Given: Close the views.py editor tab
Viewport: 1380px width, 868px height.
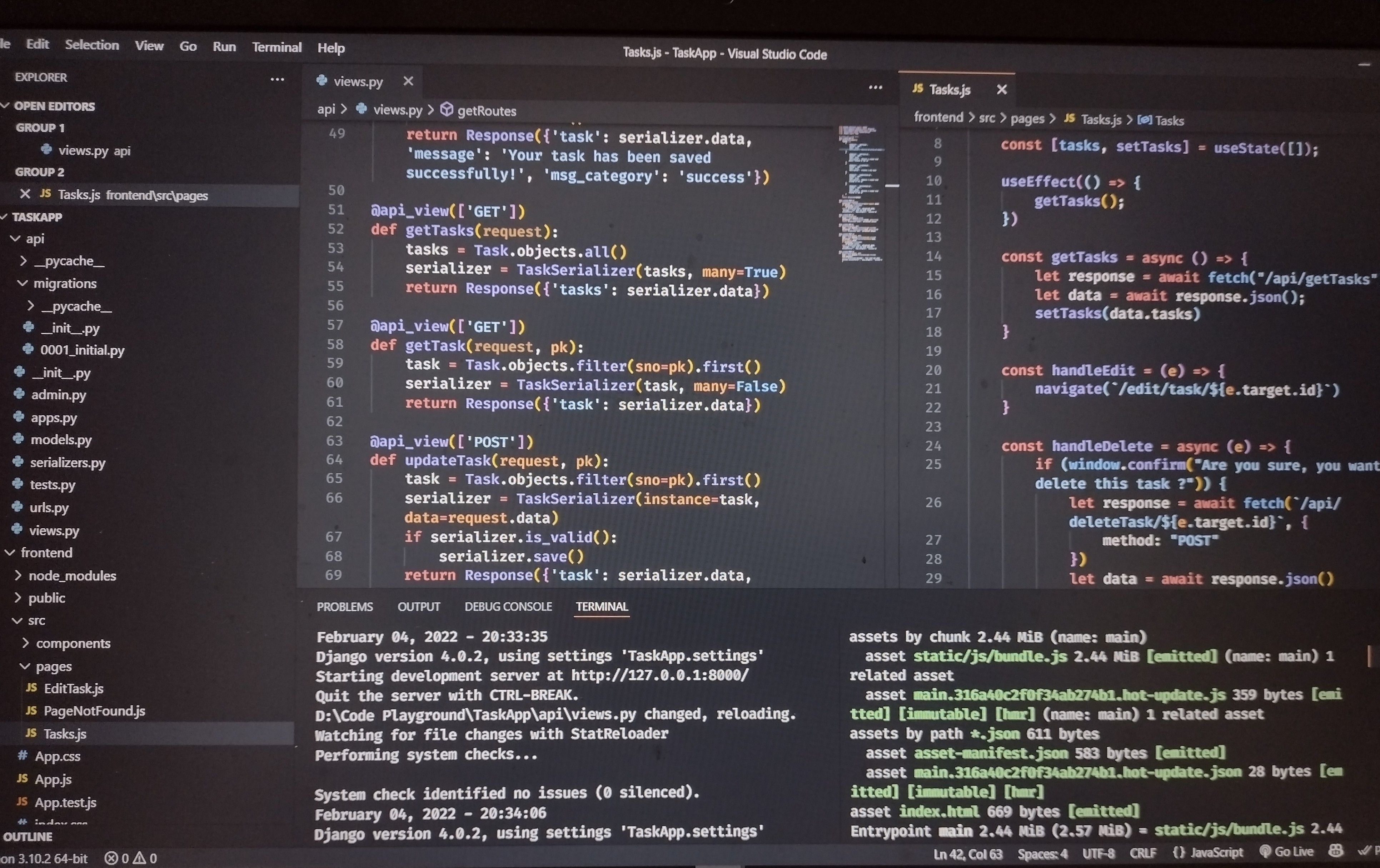Looking at the screenshot, I should click(408, 81).
